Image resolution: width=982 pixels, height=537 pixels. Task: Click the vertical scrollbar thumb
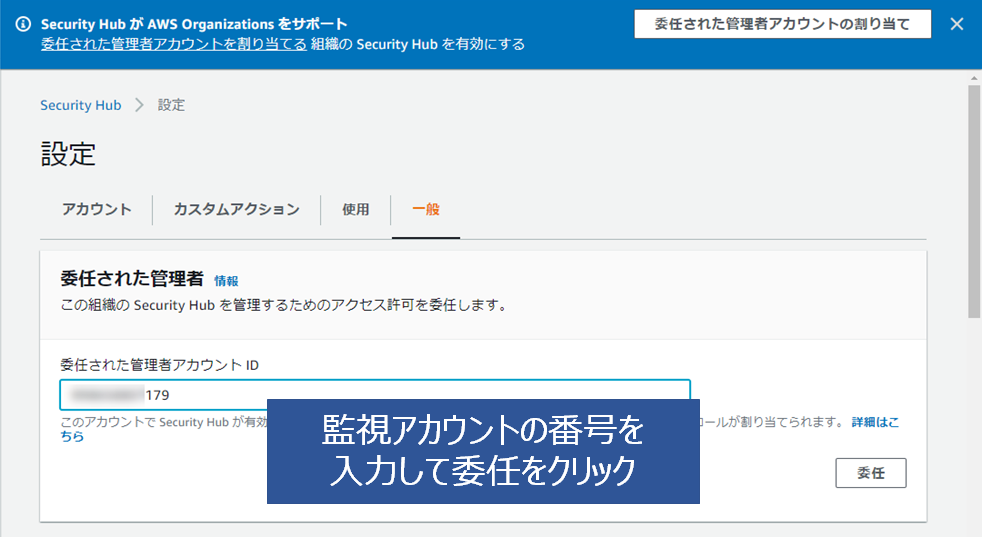point(973,200)
